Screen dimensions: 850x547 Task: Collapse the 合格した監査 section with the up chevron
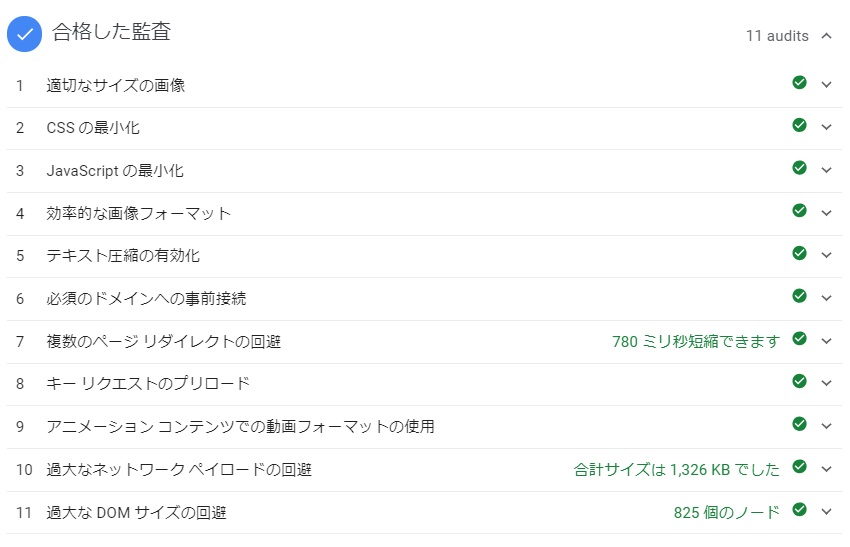tap(826, 36)
